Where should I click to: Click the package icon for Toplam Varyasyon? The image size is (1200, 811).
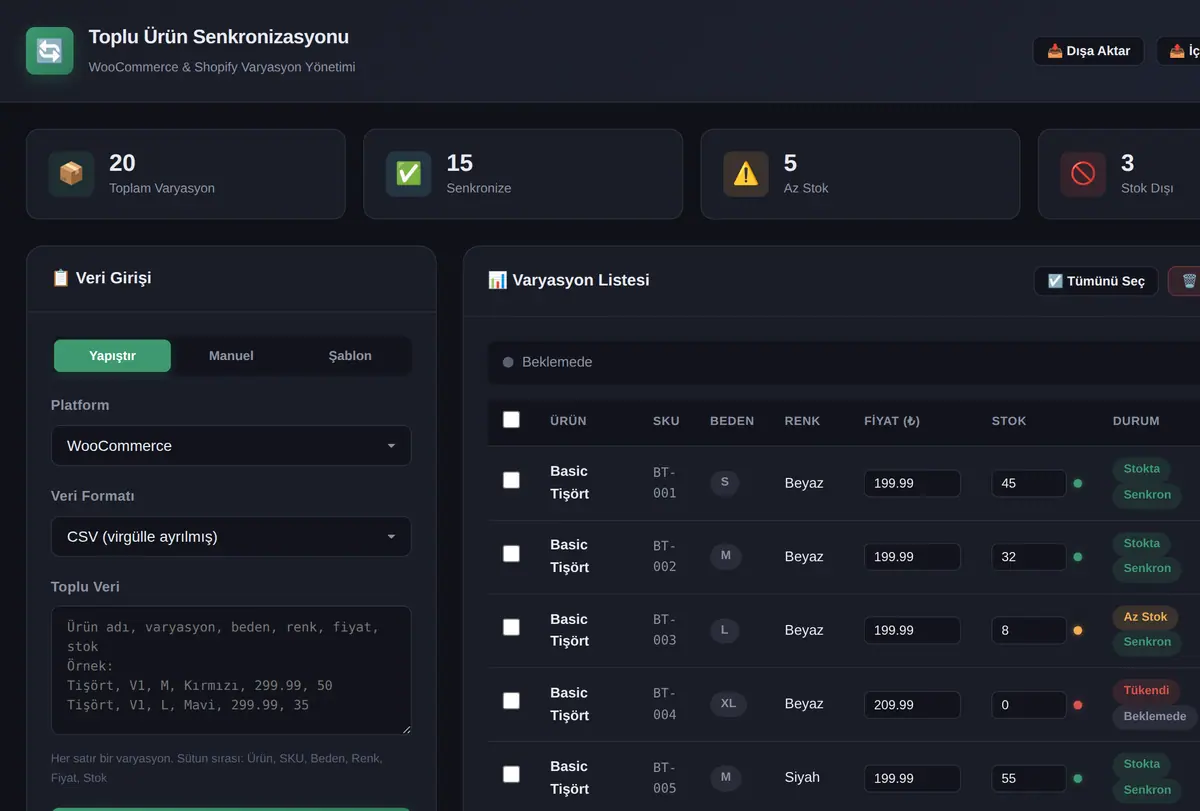(x=71, y=174)
